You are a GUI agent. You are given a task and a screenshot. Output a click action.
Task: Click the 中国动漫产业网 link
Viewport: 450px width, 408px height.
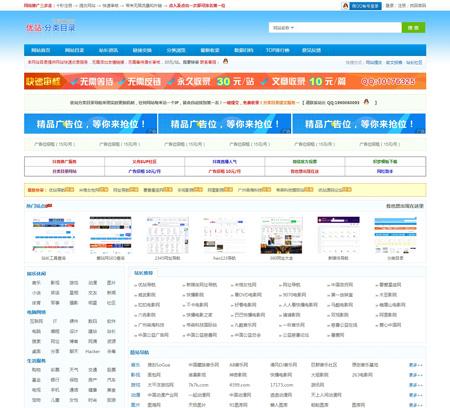click(163, 395)
